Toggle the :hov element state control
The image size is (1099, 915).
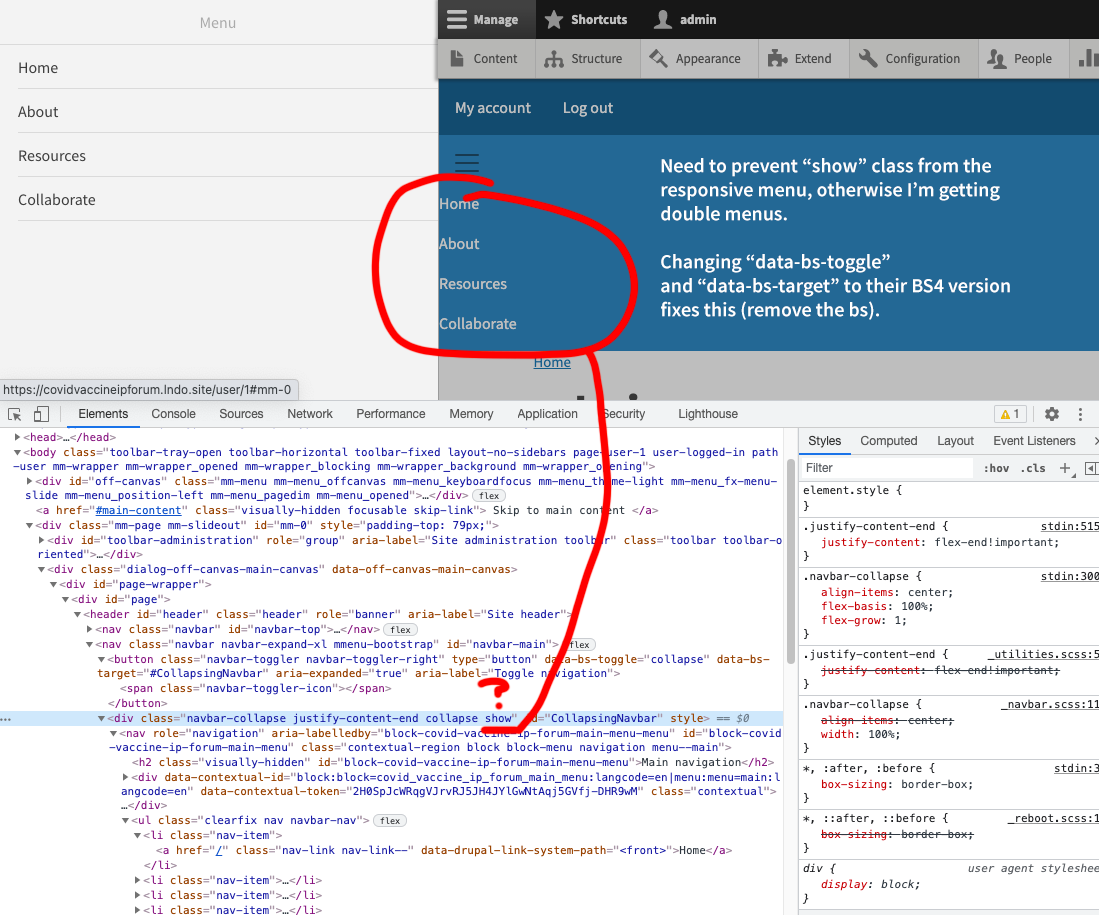(x=996, y=468)
